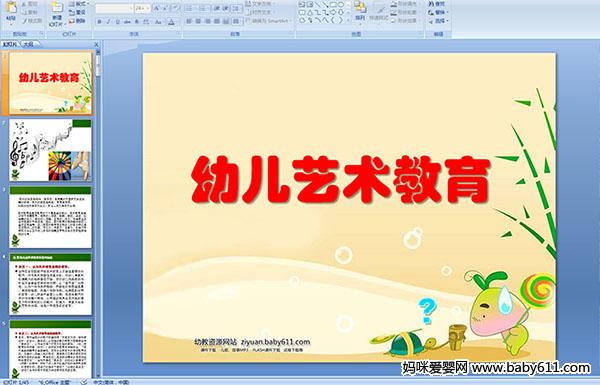
Task: Select the music notes slide thumbnail
Action: point(51,150)
